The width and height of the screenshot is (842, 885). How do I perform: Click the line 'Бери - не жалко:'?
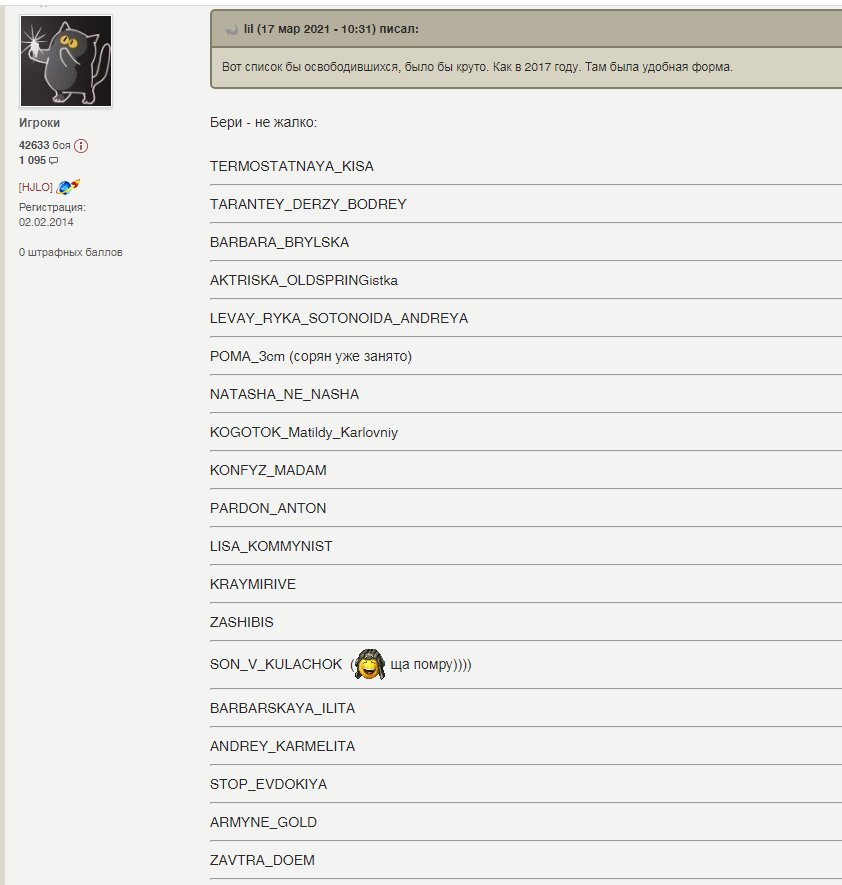[264, 122]
